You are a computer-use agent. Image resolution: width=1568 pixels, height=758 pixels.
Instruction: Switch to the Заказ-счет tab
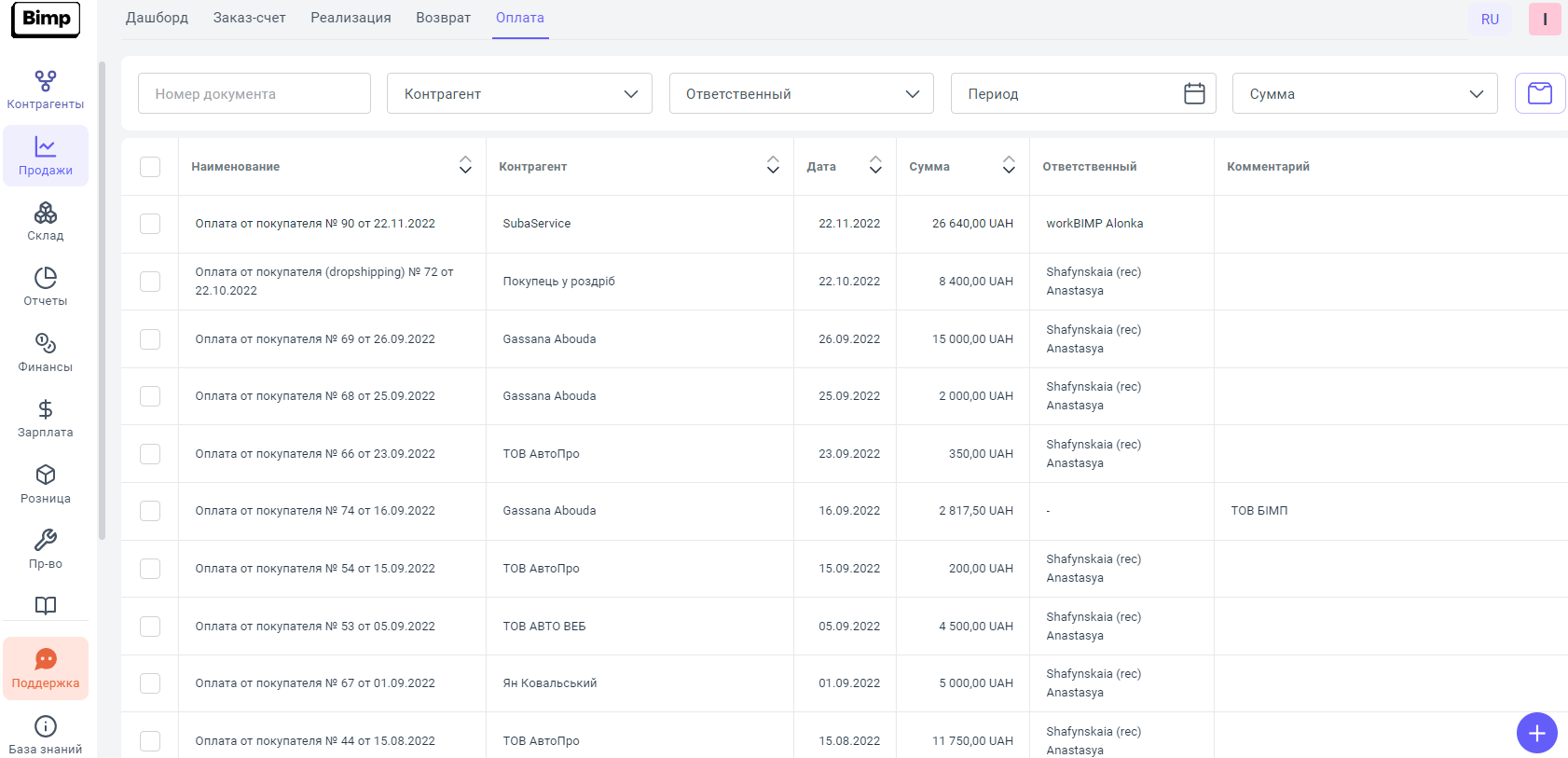coord(249,18)
